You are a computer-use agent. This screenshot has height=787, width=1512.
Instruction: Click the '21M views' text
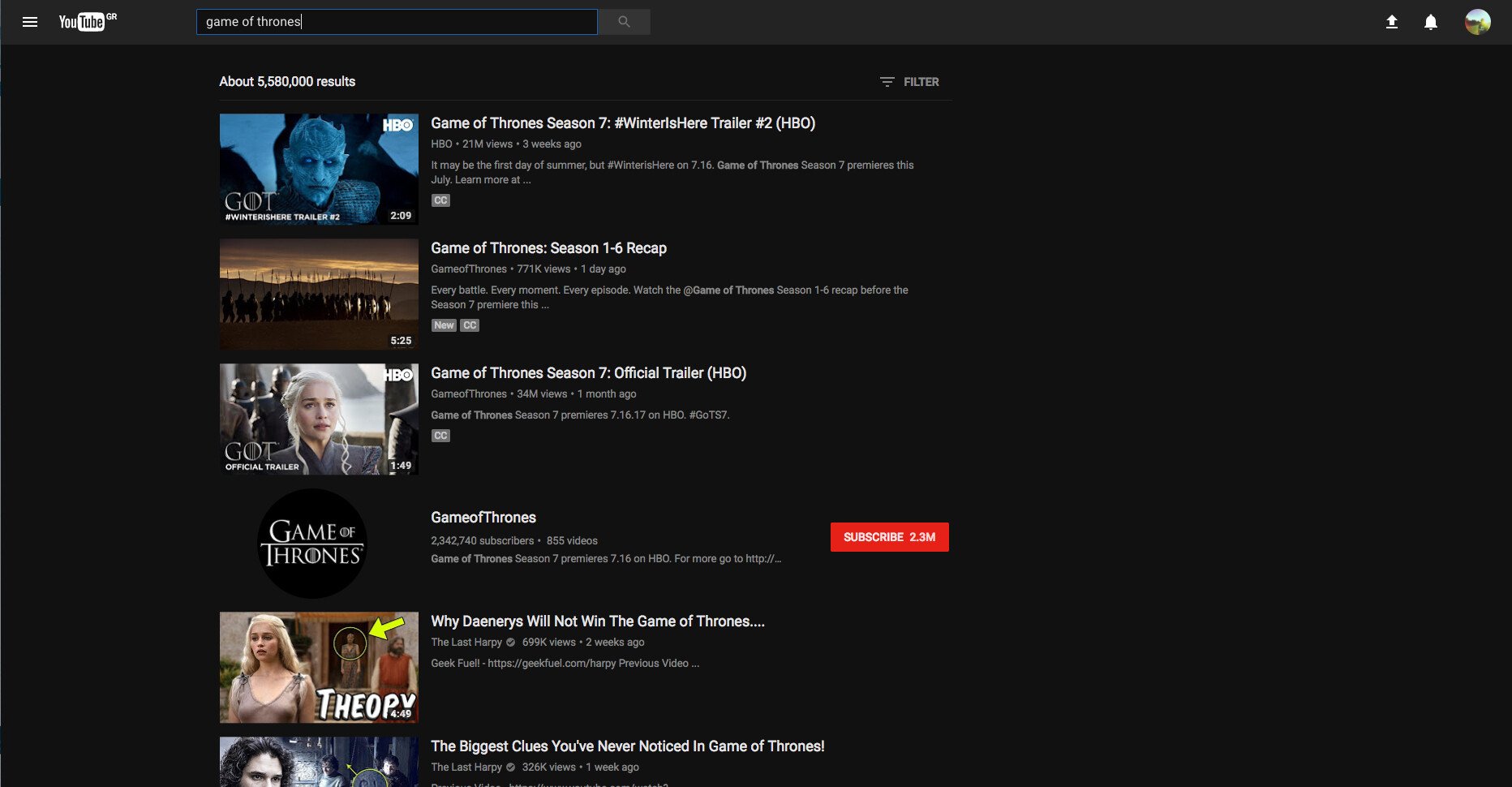[x=488, y=144]
